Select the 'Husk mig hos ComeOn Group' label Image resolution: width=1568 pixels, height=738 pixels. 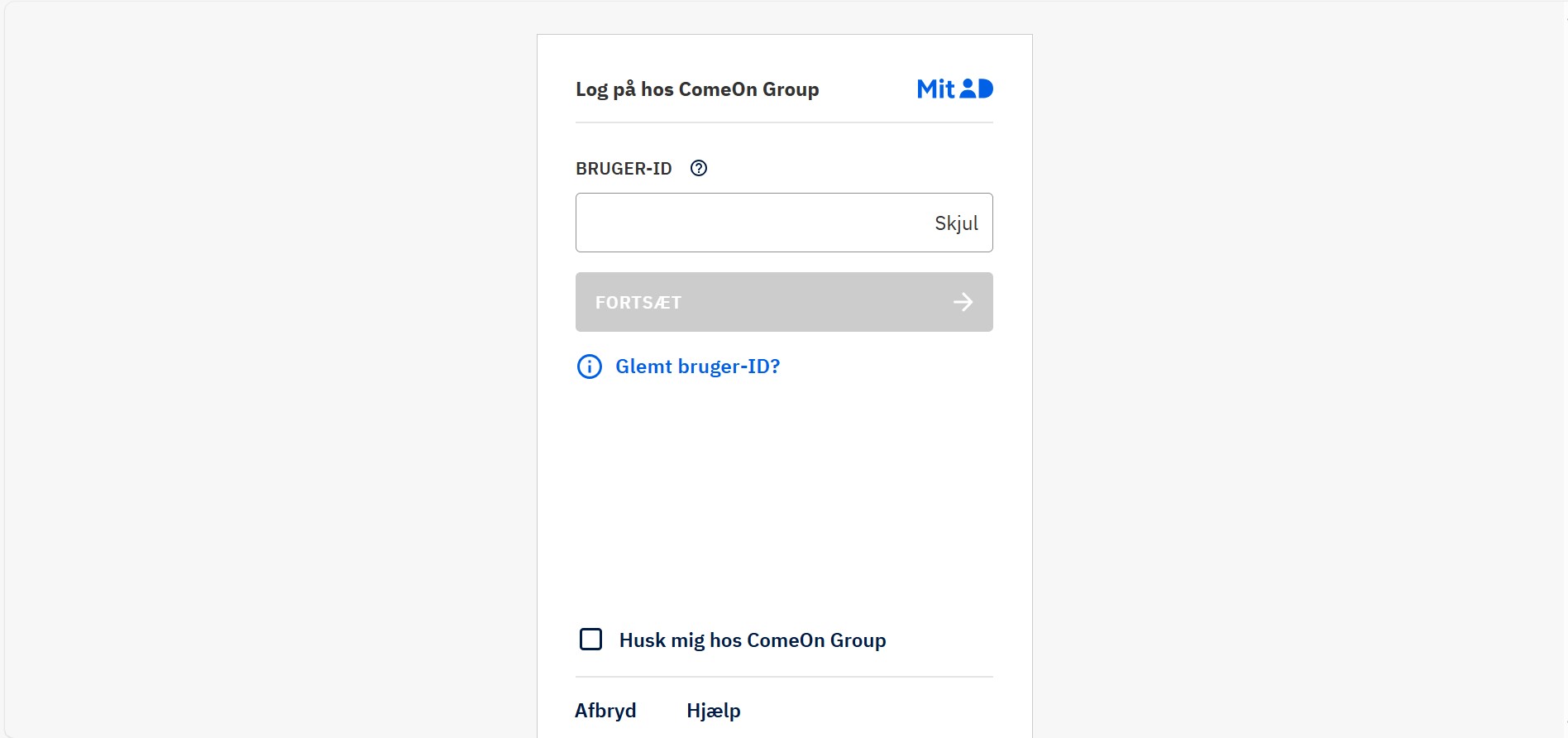[x=753, y=640]
